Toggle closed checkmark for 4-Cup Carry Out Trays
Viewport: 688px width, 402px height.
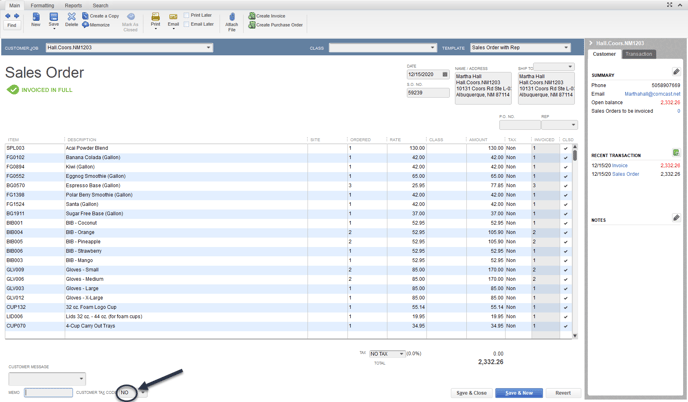click(566, 326)
